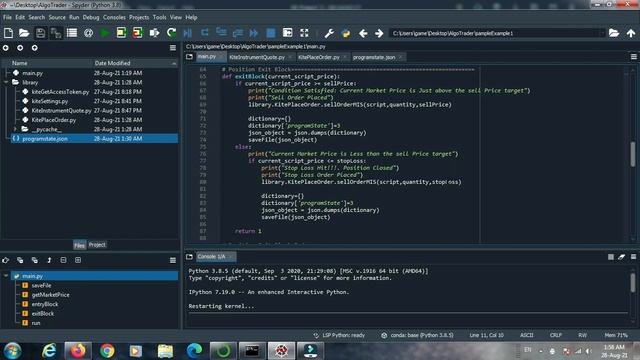Screen dimensions: 640x360
Task: Maximize the current pane
Action: (287, 33)
